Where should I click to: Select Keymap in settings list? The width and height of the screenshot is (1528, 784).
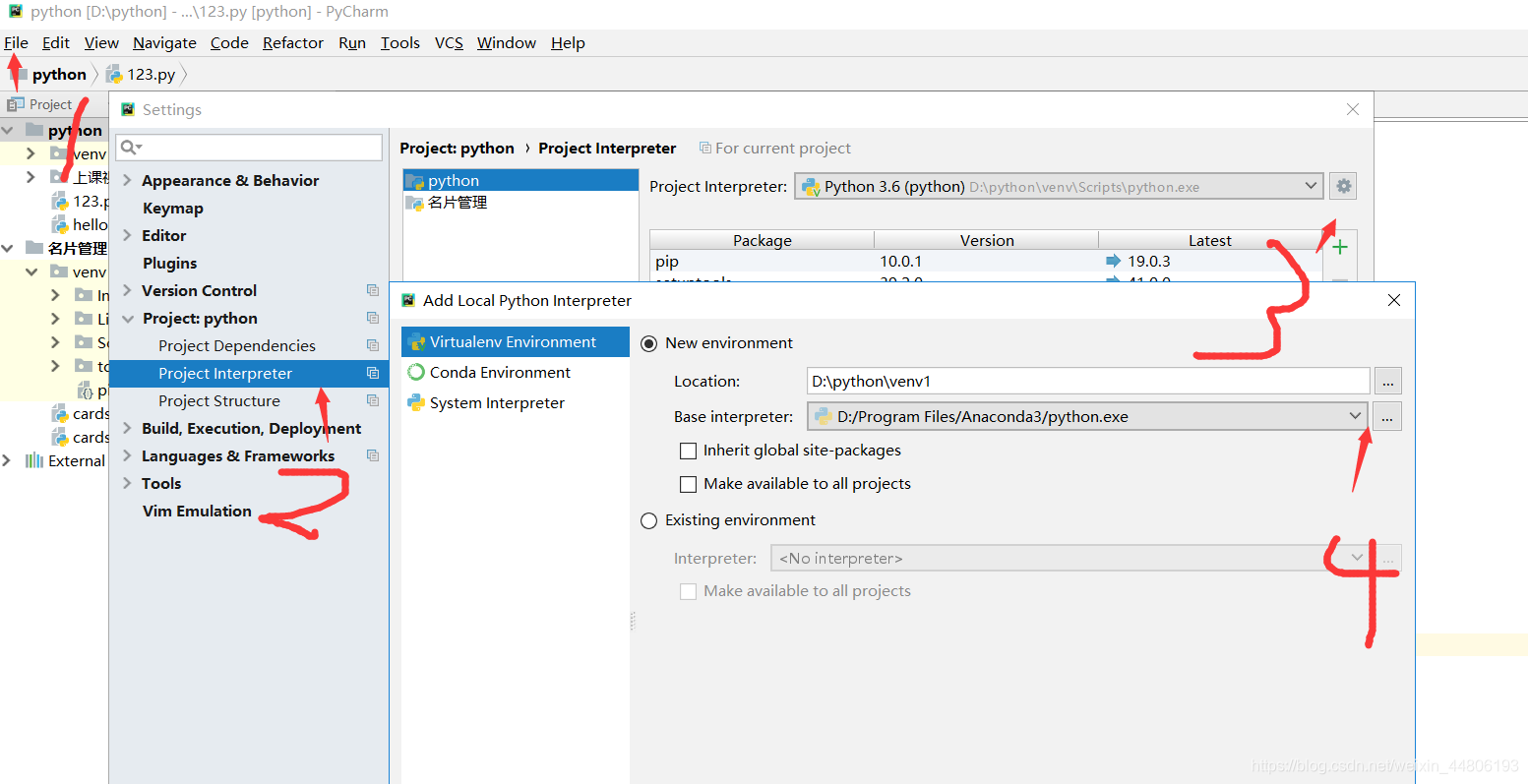pos(172,209)
